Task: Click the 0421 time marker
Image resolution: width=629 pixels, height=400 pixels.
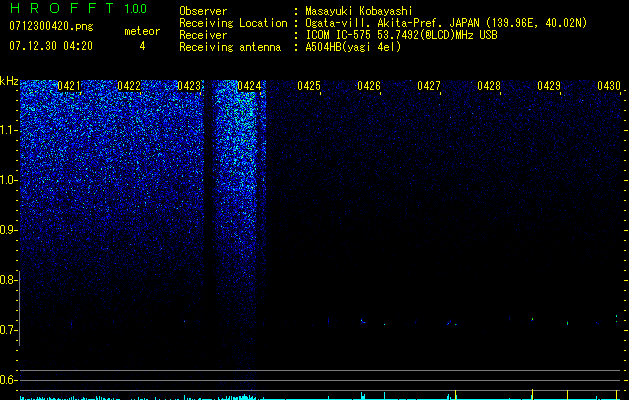Action: pos(69,86)
